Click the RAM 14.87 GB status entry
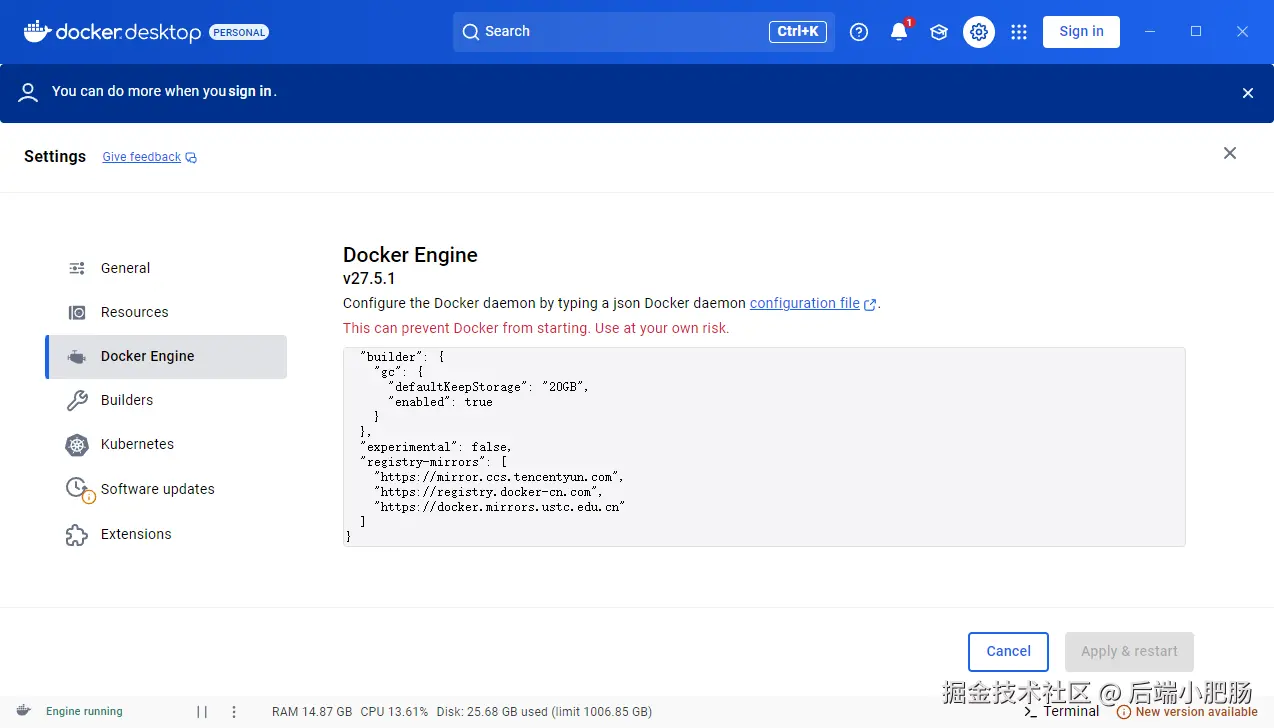This screenshot has height=728, width=1274. (312, 712)
